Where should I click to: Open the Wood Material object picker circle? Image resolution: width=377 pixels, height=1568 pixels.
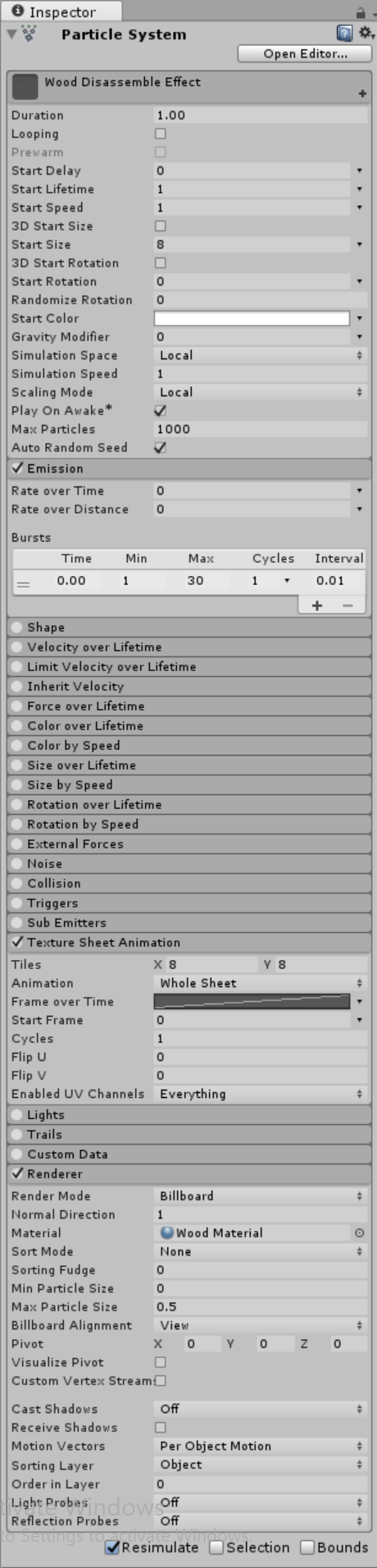(359, 1233)
